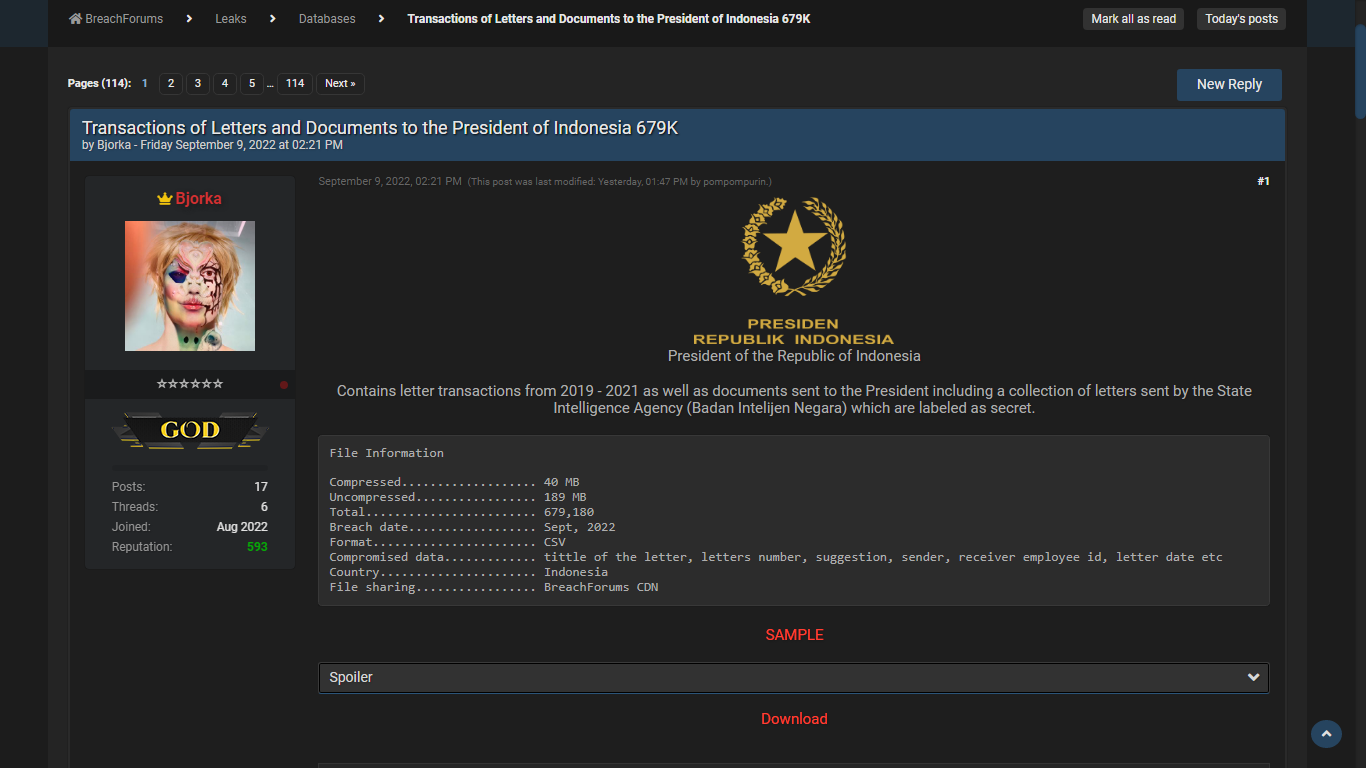Click the home icon beside BreachForums
The height and width of the screenshot is (768, 1366).
(x=75, y=19)
